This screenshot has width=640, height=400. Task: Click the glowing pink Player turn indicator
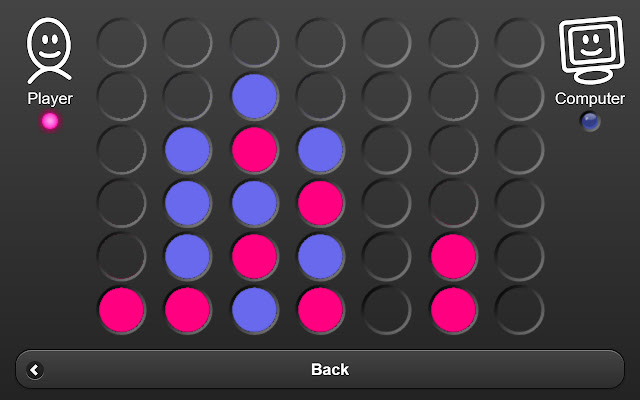click(50, 121)
